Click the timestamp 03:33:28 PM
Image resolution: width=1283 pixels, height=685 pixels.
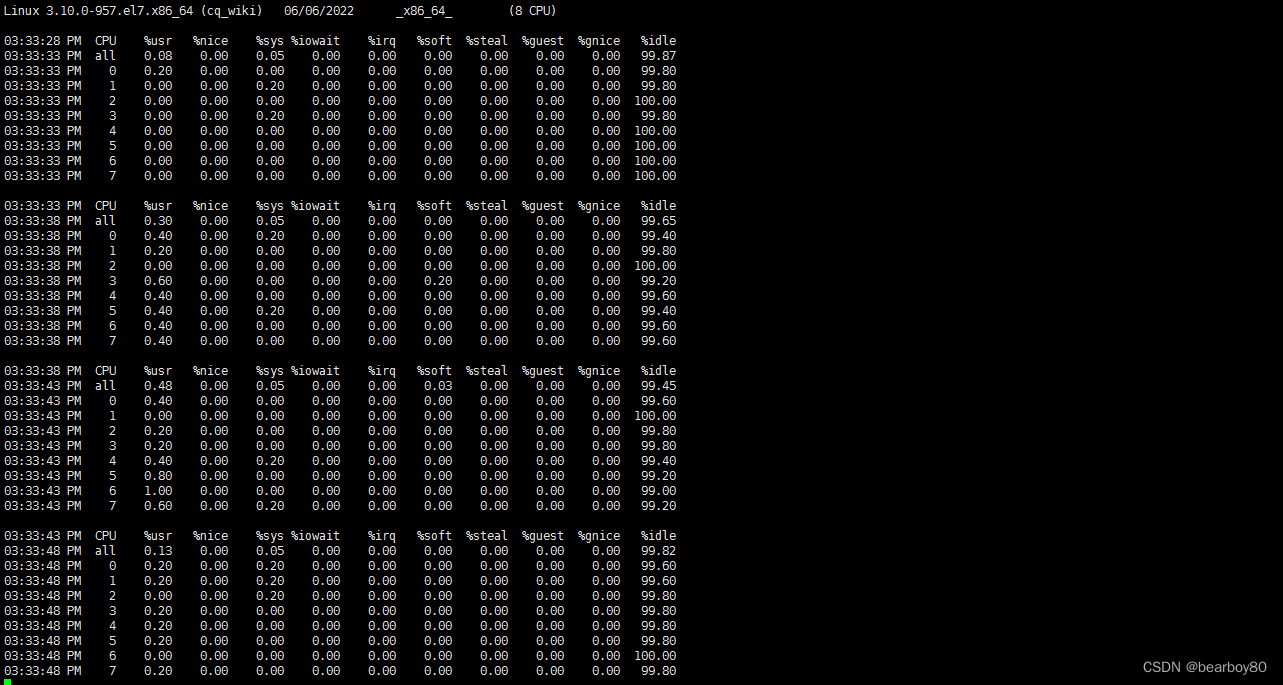(44, 40)
